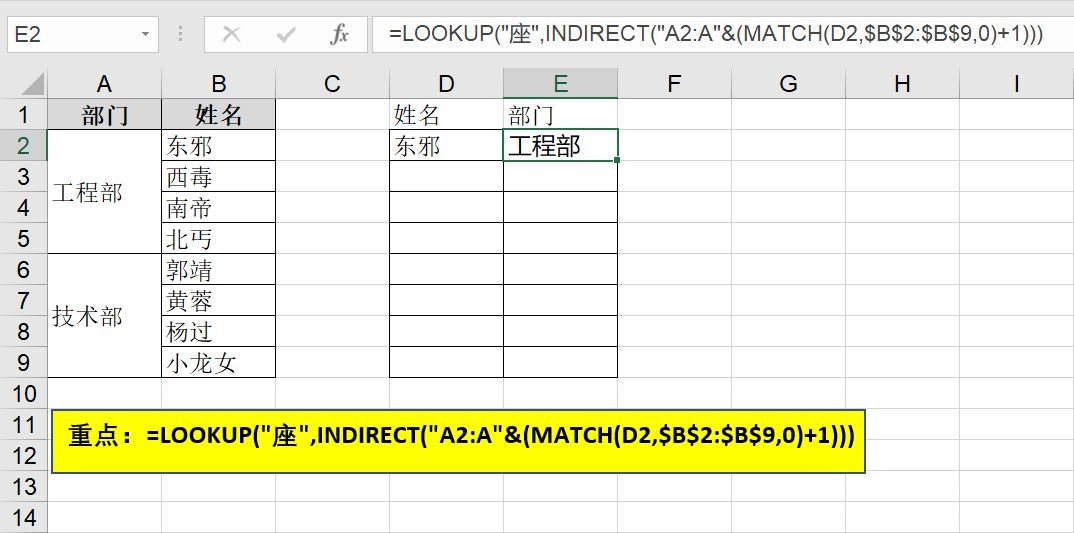
Task: Select column F header
Action: pos(674,84)
